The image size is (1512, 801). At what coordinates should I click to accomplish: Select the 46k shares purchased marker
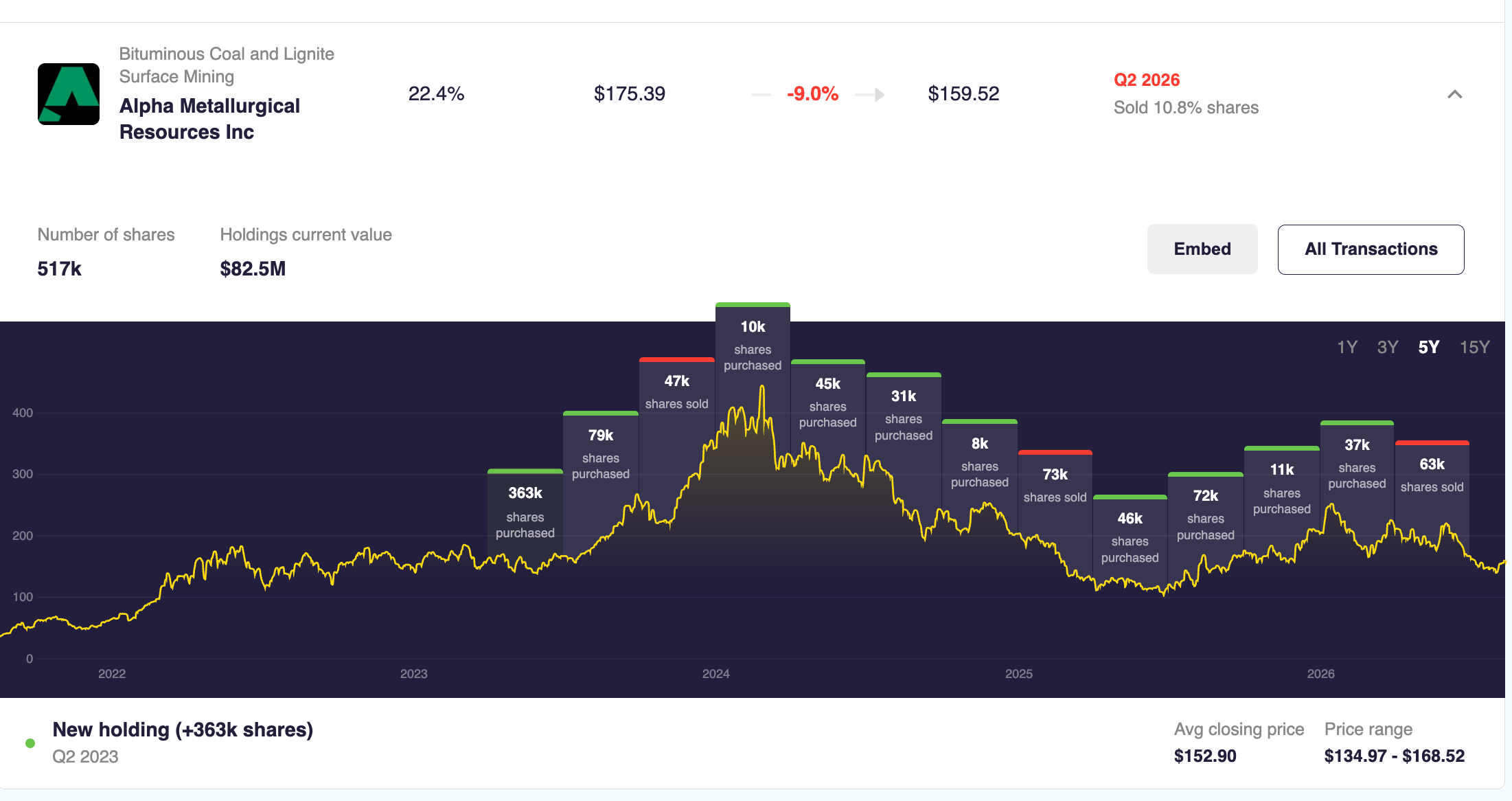pyautogui.click(x=1130, y=537)
